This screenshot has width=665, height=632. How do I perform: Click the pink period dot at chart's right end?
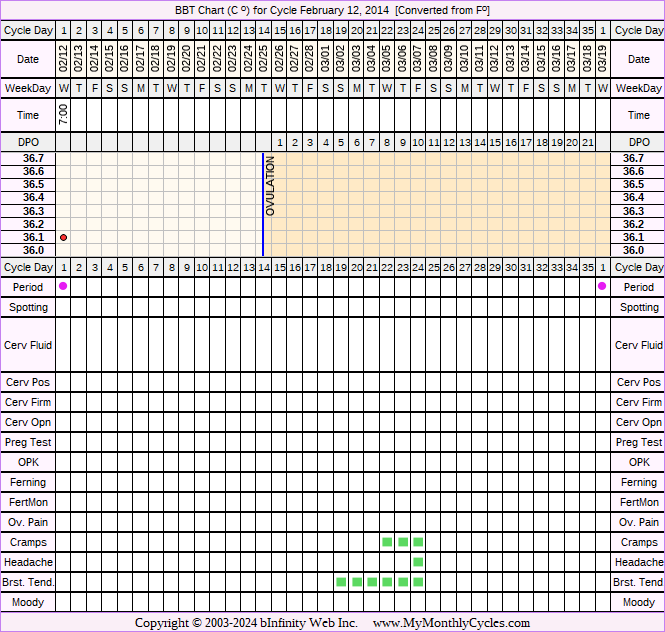coord(602,287)
